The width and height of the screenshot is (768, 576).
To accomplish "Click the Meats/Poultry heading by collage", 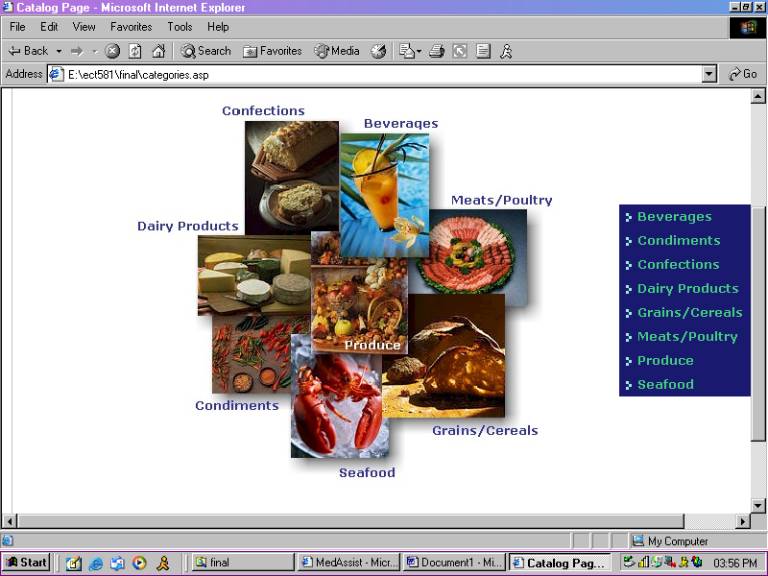I will point(501,200).
